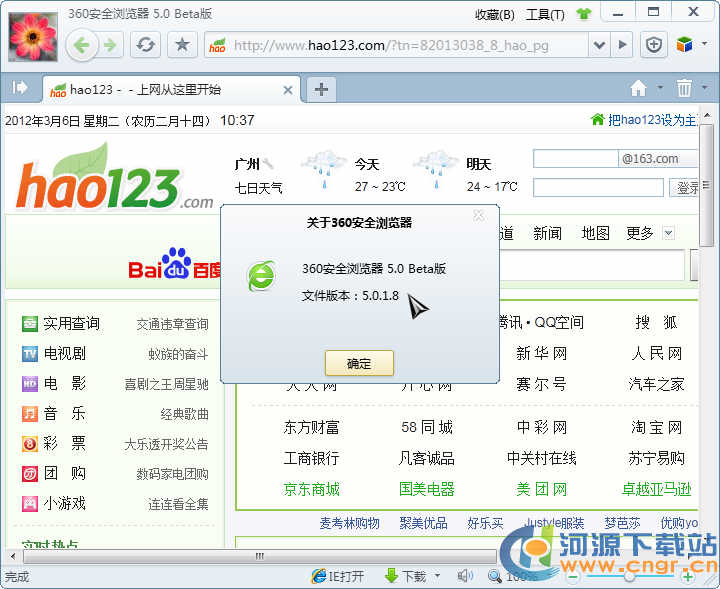Click today's rain weather icon

click(x=324, y=169)
